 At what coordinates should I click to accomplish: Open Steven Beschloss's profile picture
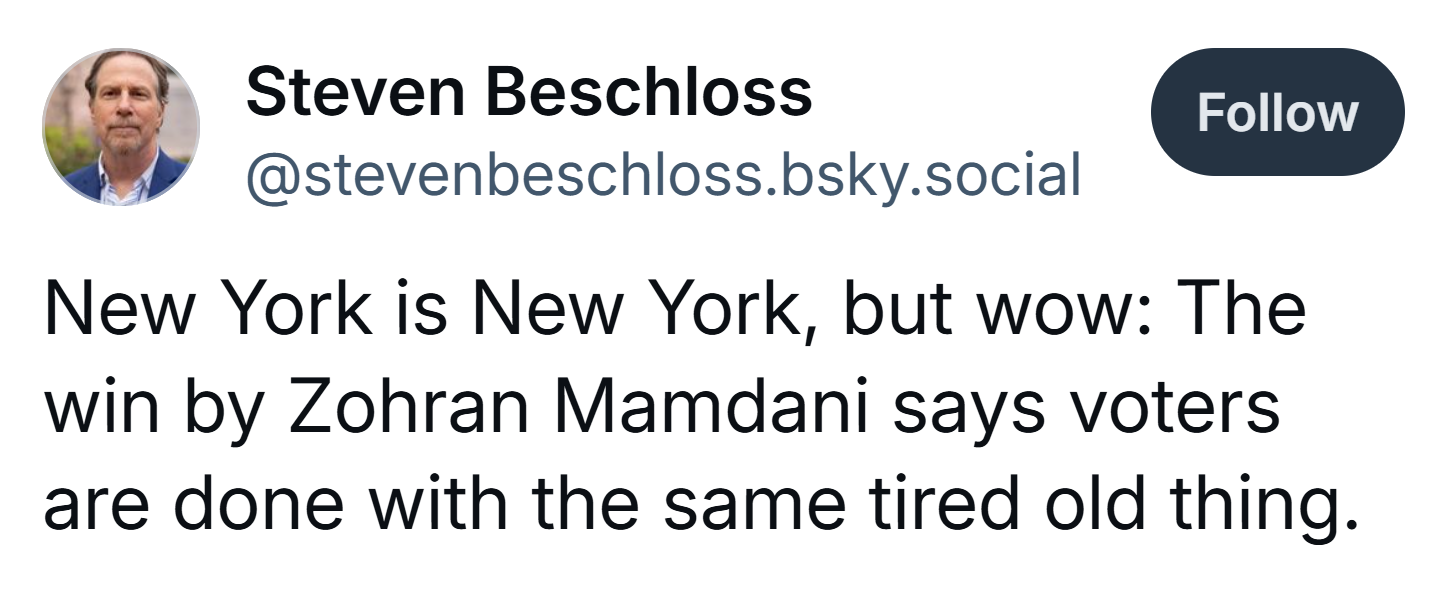[121, 126]
